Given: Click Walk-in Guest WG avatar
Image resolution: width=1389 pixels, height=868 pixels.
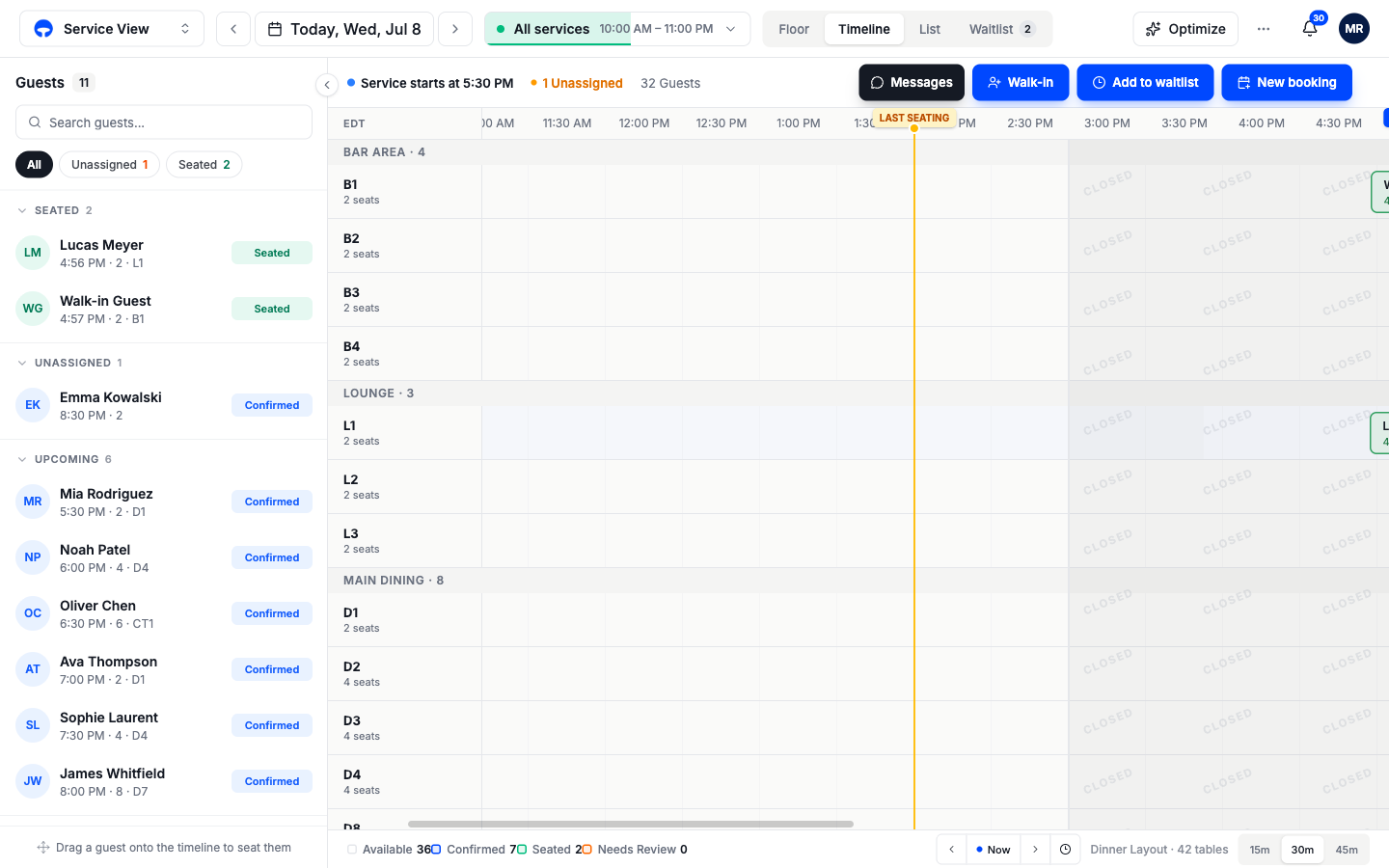Looking at the screenshot, I should pyautogui.click(x=33, y=309).
